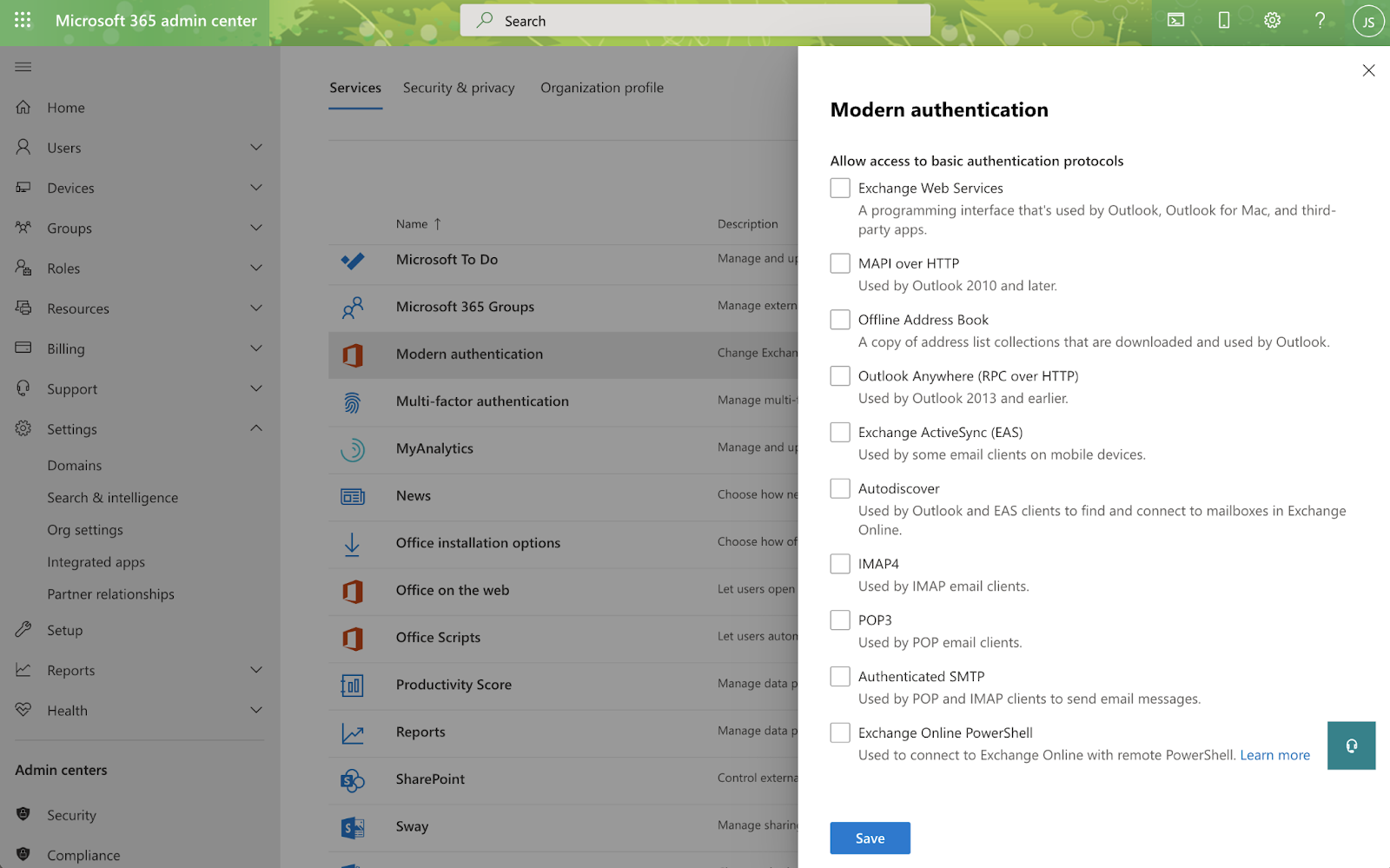Expand the Groups menu chevron
1390x868 pixels.
click(256, 228)
